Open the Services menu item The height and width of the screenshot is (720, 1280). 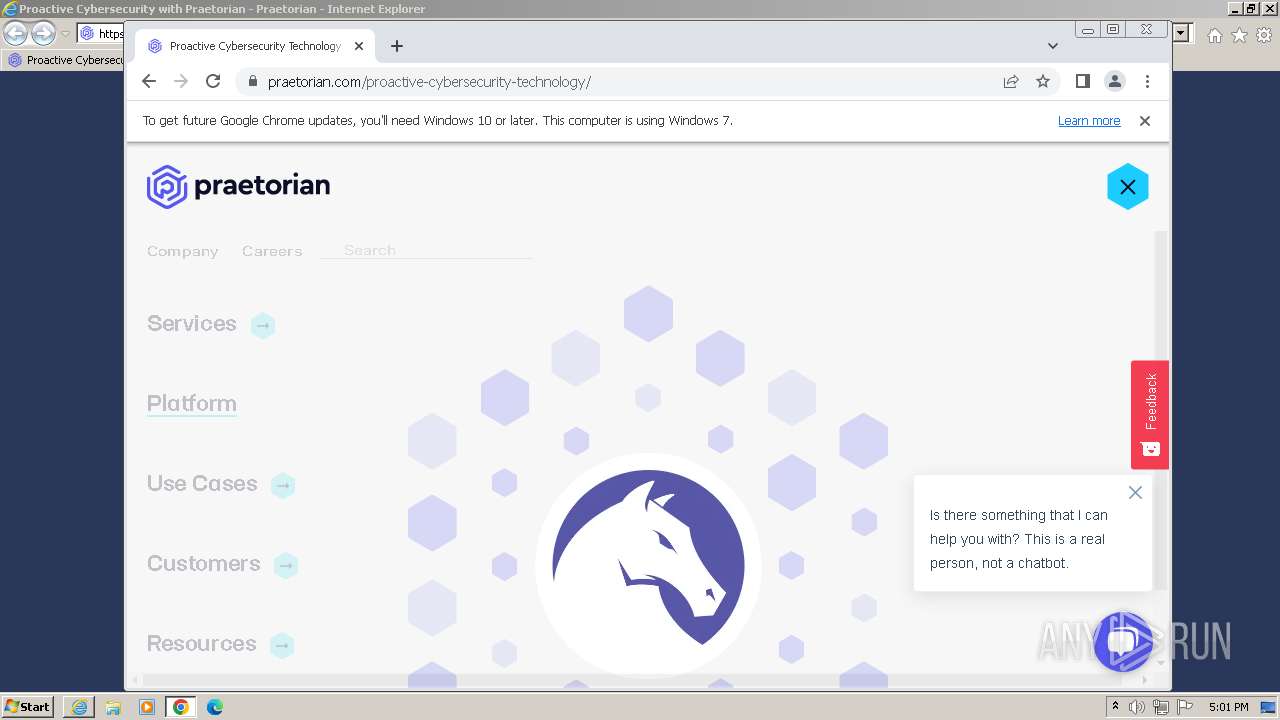click(x=192, y=323)
